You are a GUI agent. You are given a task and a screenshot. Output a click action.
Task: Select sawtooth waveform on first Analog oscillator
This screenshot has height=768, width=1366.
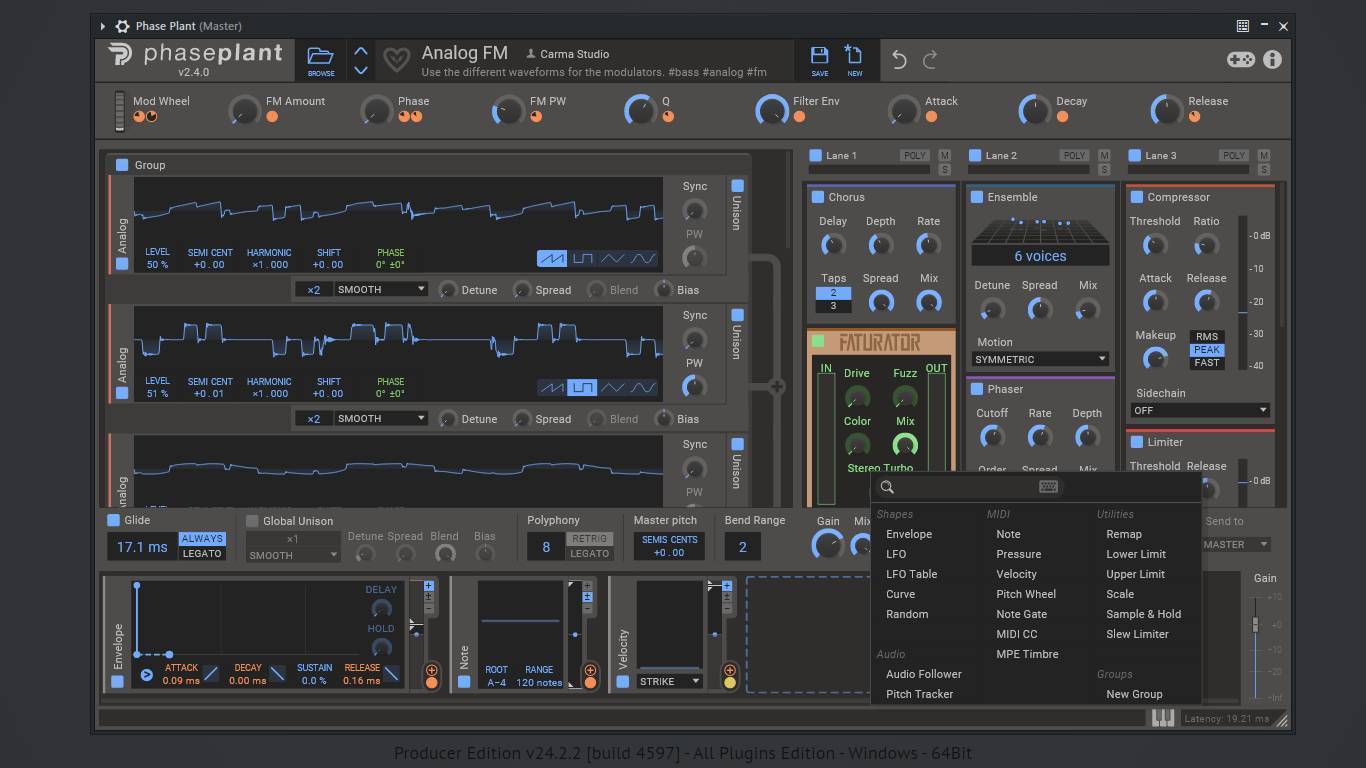(552, 259)
